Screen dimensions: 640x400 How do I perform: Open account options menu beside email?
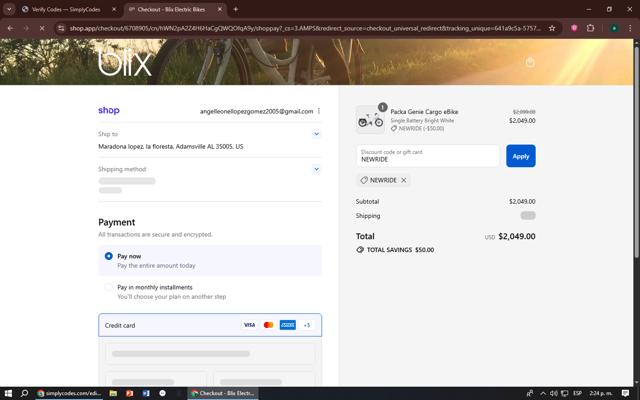319,111
